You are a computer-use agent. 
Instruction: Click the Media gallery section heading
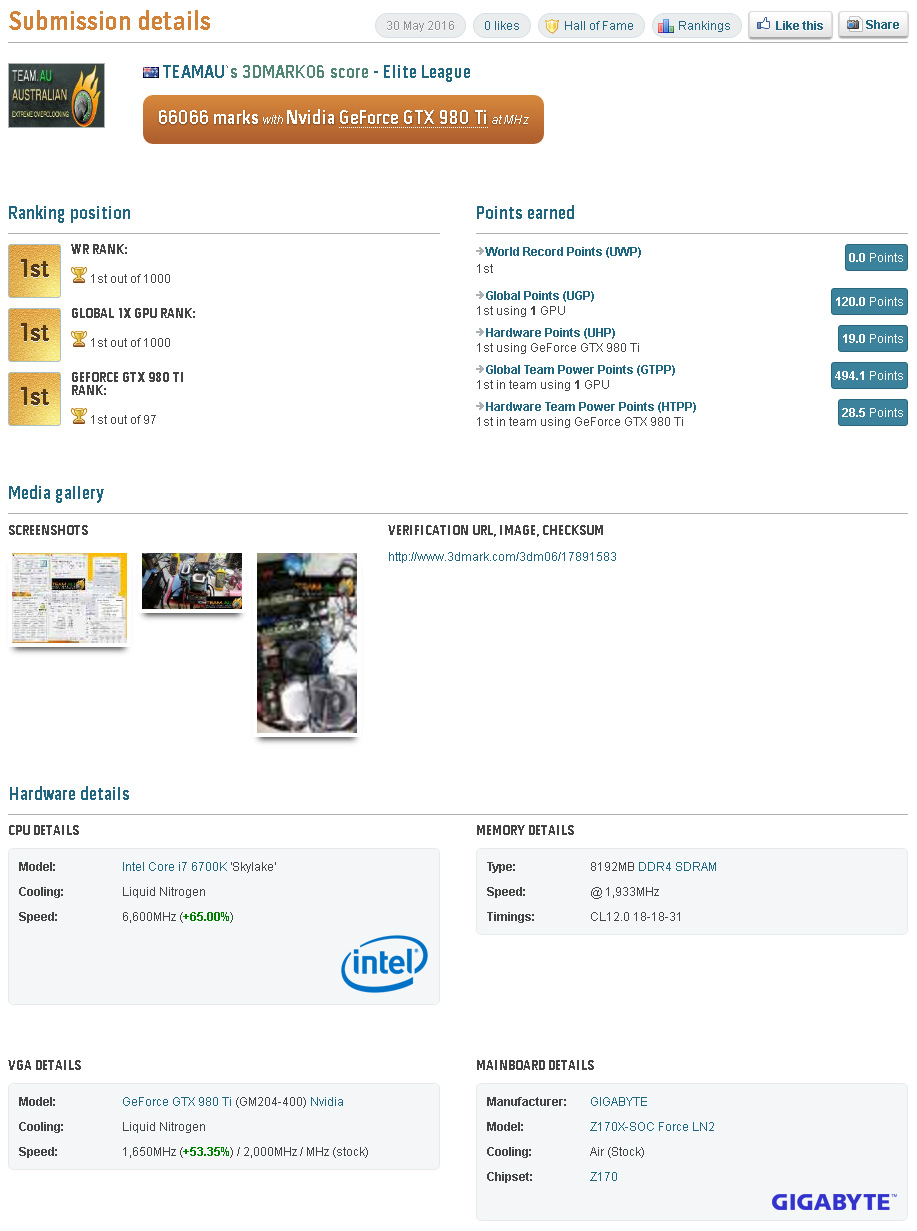pos(56,493)
